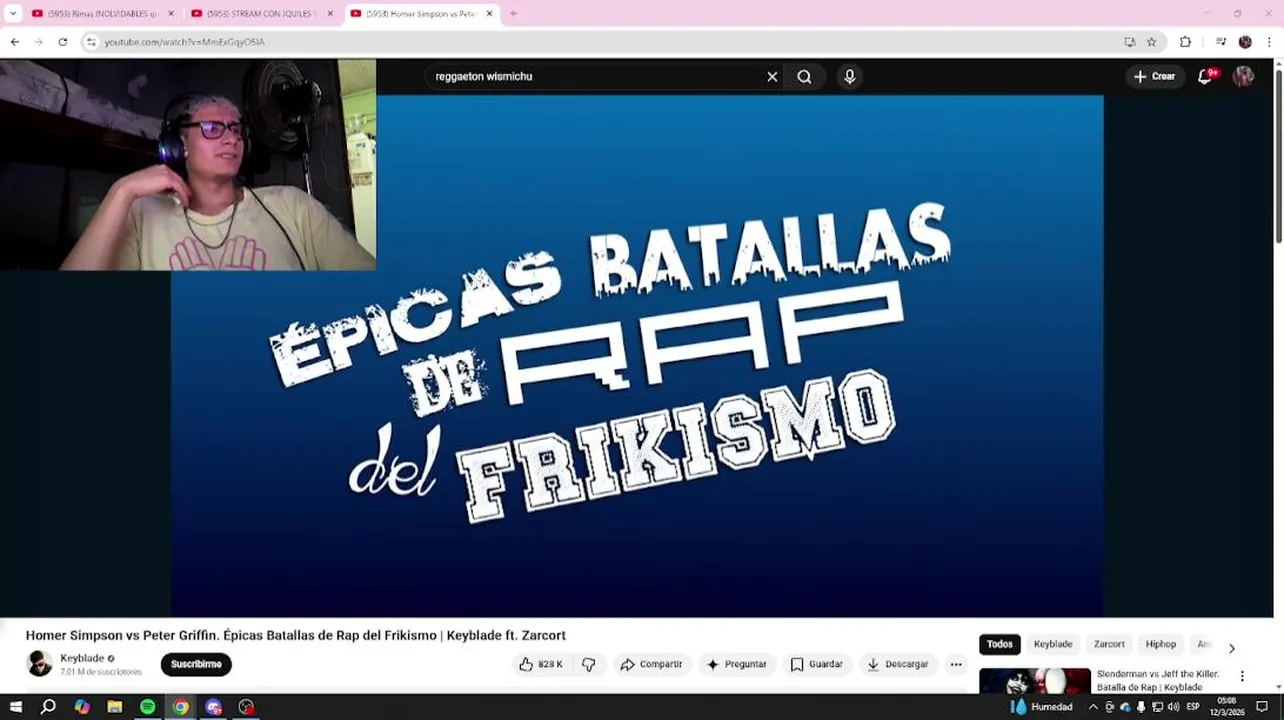The height and width of the screenshot is (720, 1284).
Task: Open the Humedad weather widget
Action: tap(1041, 707)
